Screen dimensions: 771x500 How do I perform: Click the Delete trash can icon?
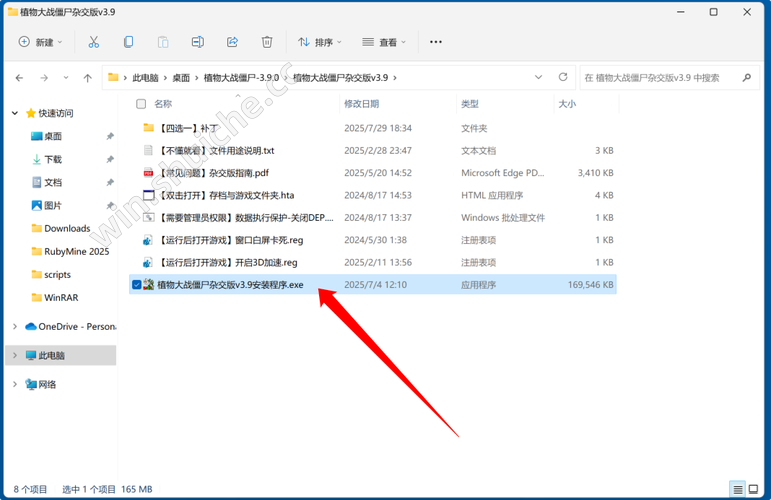[x=267, y=42]
